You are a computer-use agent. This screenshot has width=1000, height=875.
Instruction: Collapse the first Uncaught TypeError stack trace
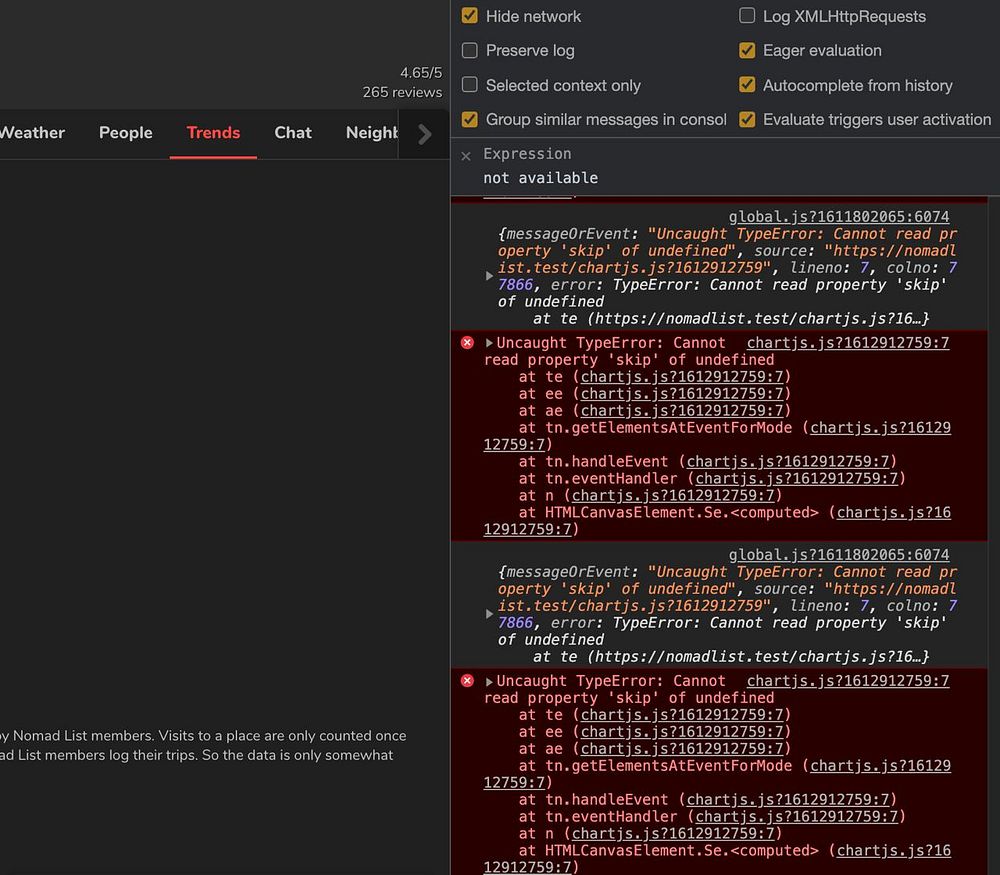489,343
